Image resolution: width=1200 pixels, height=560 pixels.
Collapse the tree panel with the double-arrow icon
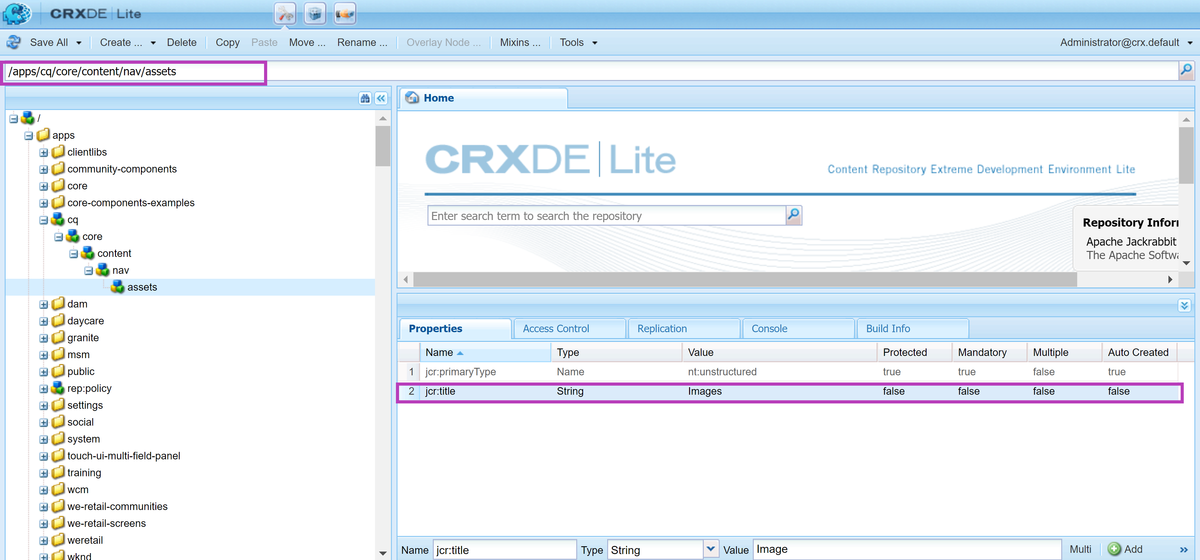tap(381, 98)
